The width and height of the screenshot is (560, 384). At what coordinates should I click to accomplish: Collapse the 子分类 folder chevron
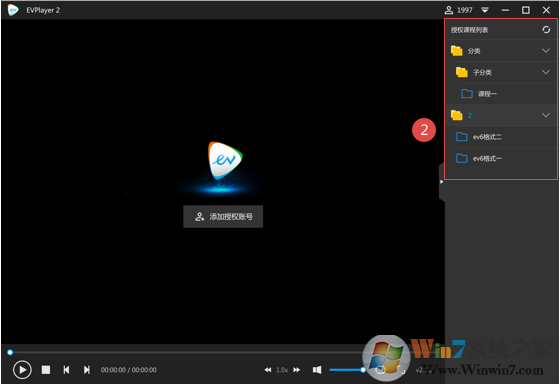546,72
